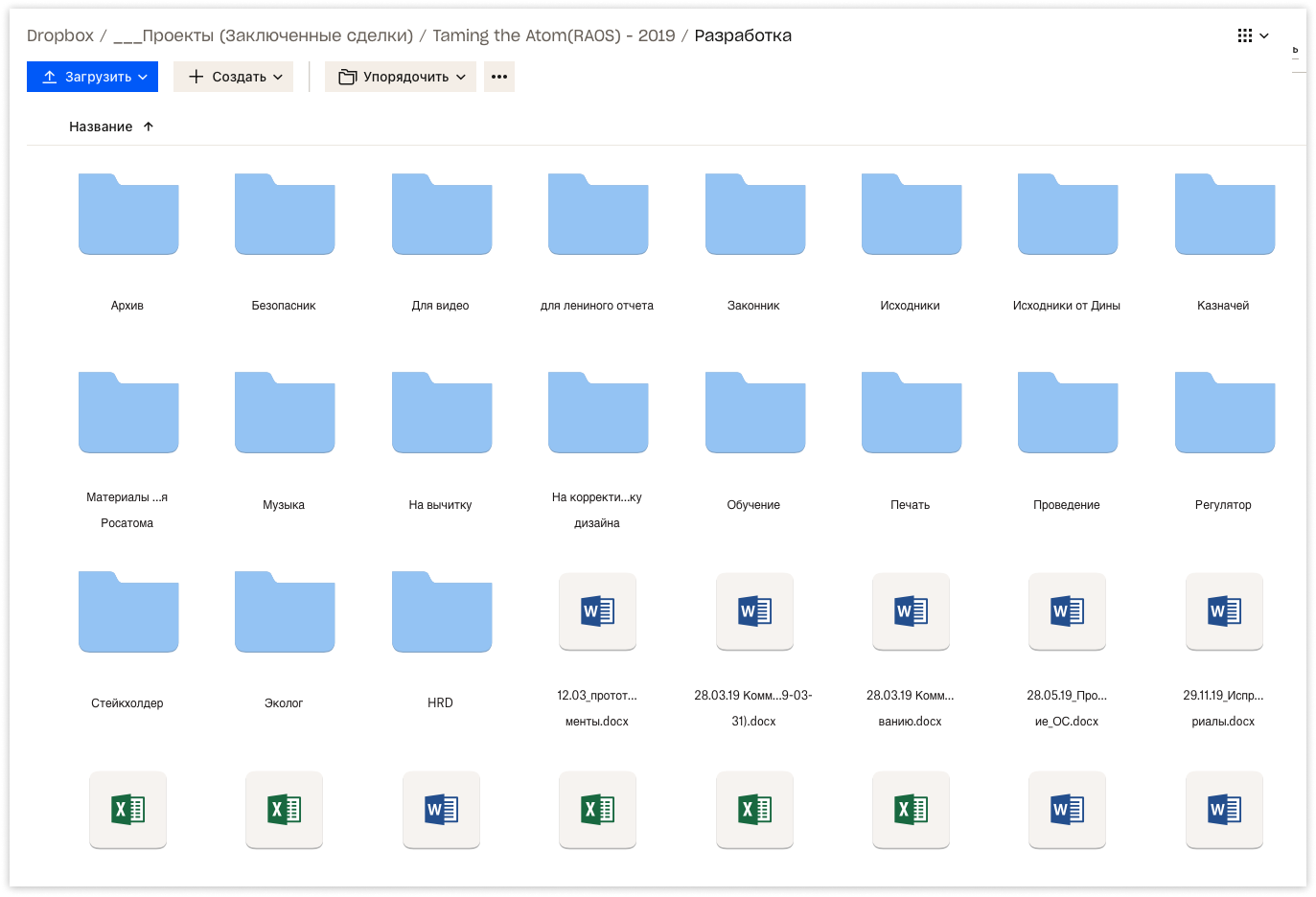Select the Казначей folder name
The width and height of the screenshot is (1316, 897).
point(1223,306)
